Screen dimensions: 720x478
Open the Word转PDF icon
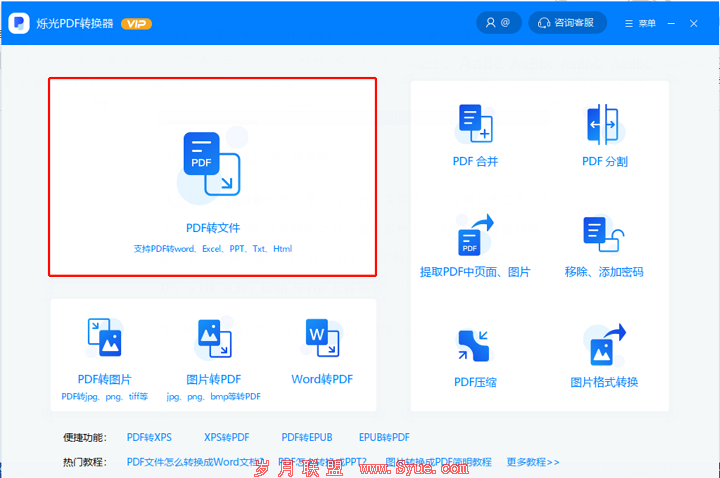tap(322, 337)
